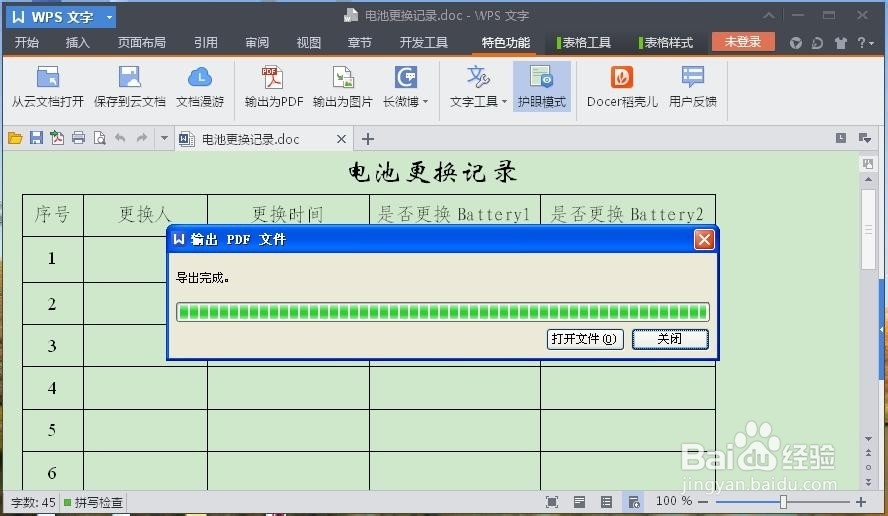
Task: Undo the last action
Action: [x=120, y=137]
